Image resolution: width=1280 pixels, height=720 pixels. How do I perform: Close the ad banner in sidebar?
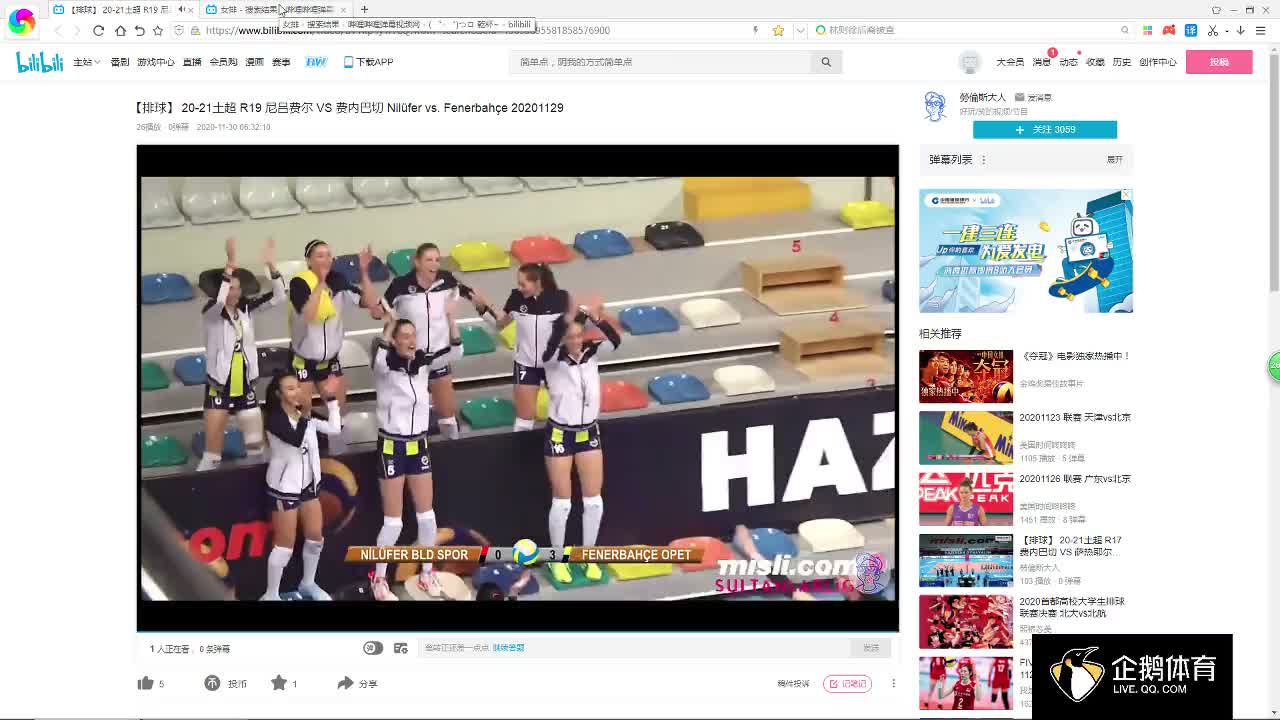1126,194
